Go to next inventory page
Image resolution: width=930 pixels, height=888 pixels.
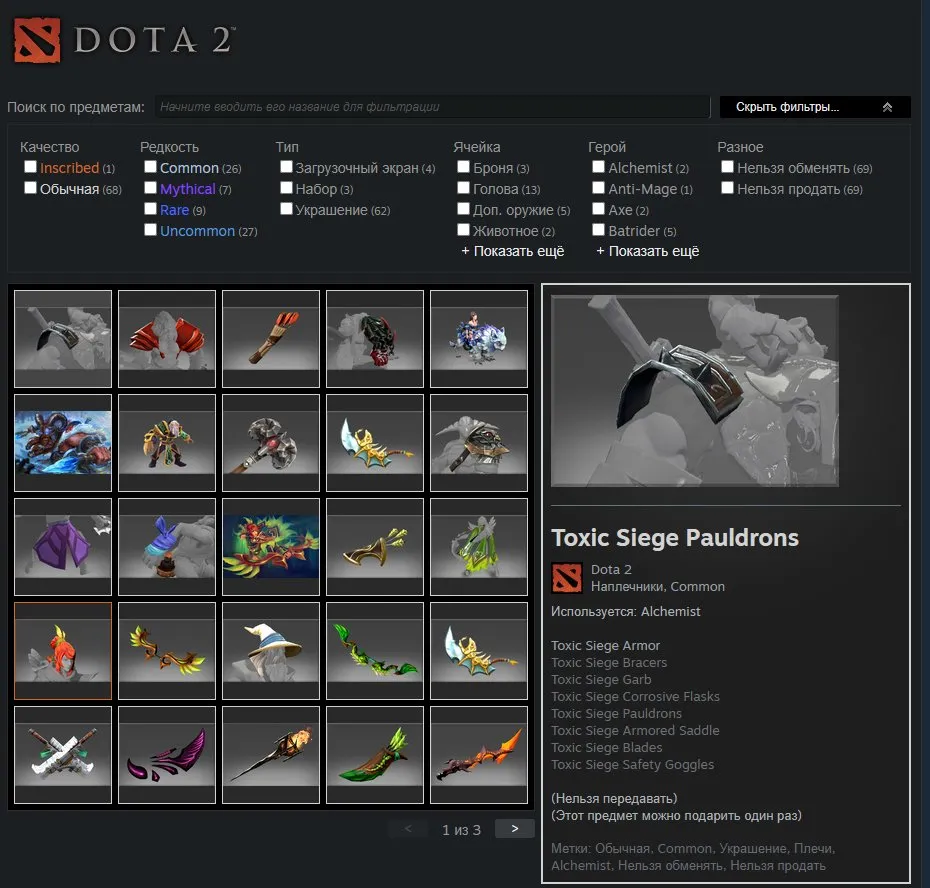tap(514, 829)
